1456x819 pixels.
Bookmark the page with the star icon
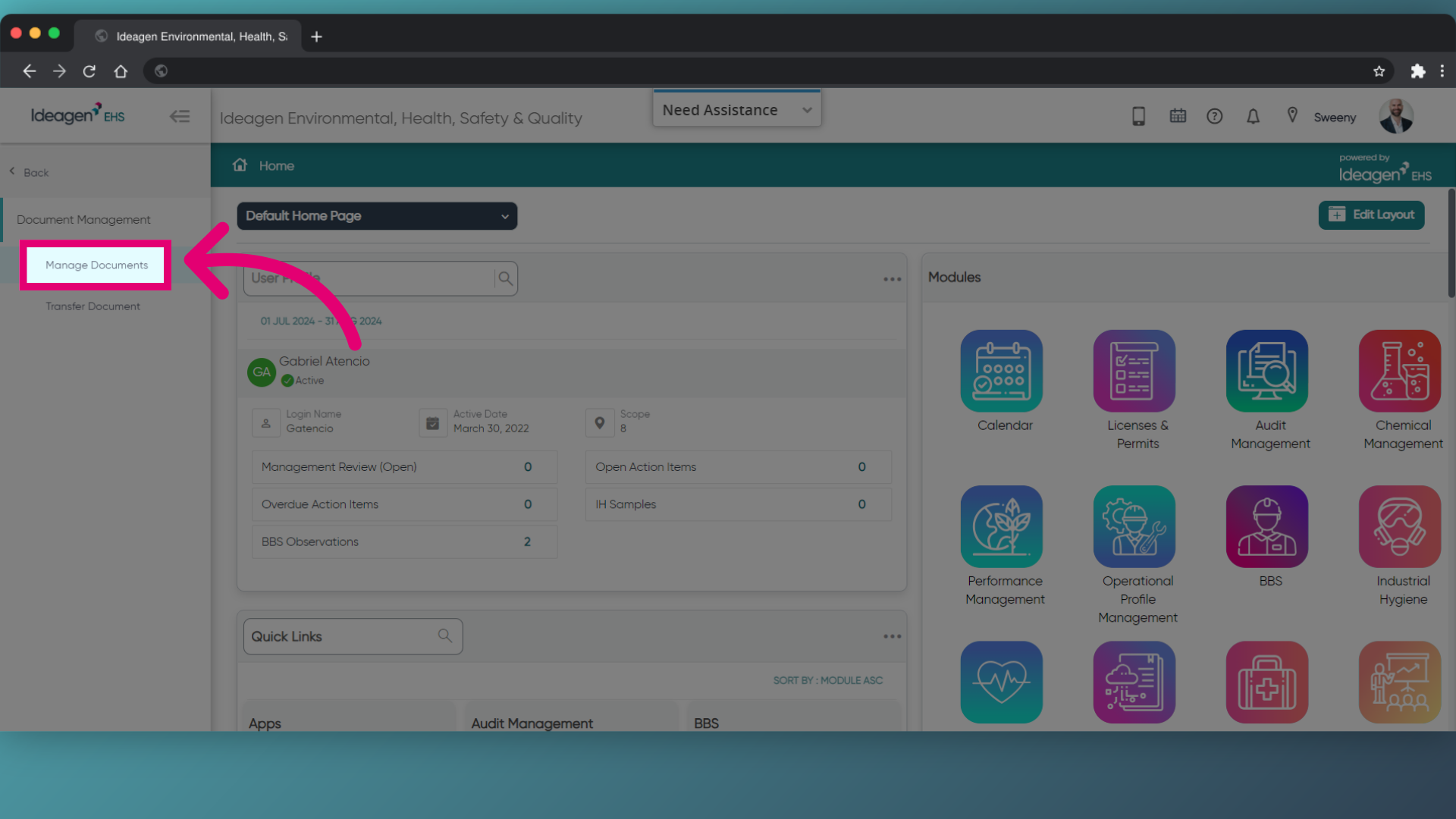pos(1379,71)
